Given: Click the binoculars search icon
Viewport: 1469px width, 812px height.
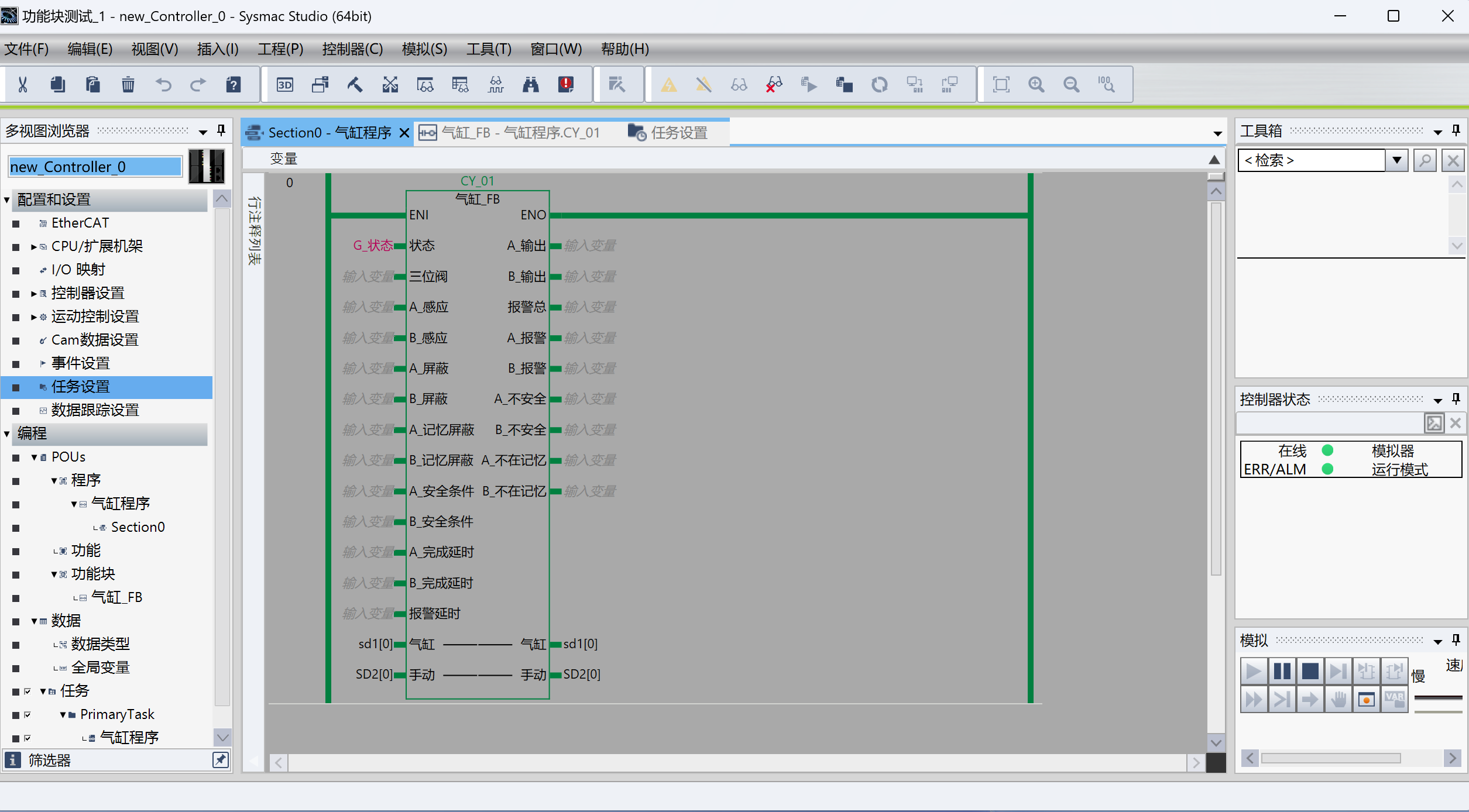Looking at the screenshot, I should point(531,85).
